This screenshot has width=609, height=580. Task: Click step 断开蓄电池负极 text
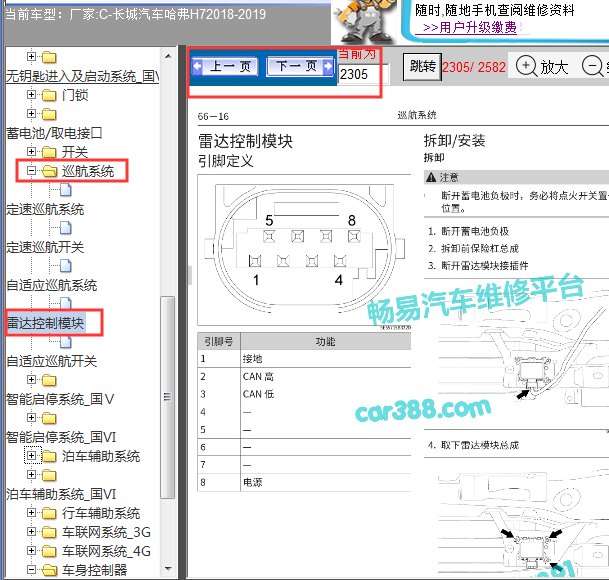(x=475, y=232)
